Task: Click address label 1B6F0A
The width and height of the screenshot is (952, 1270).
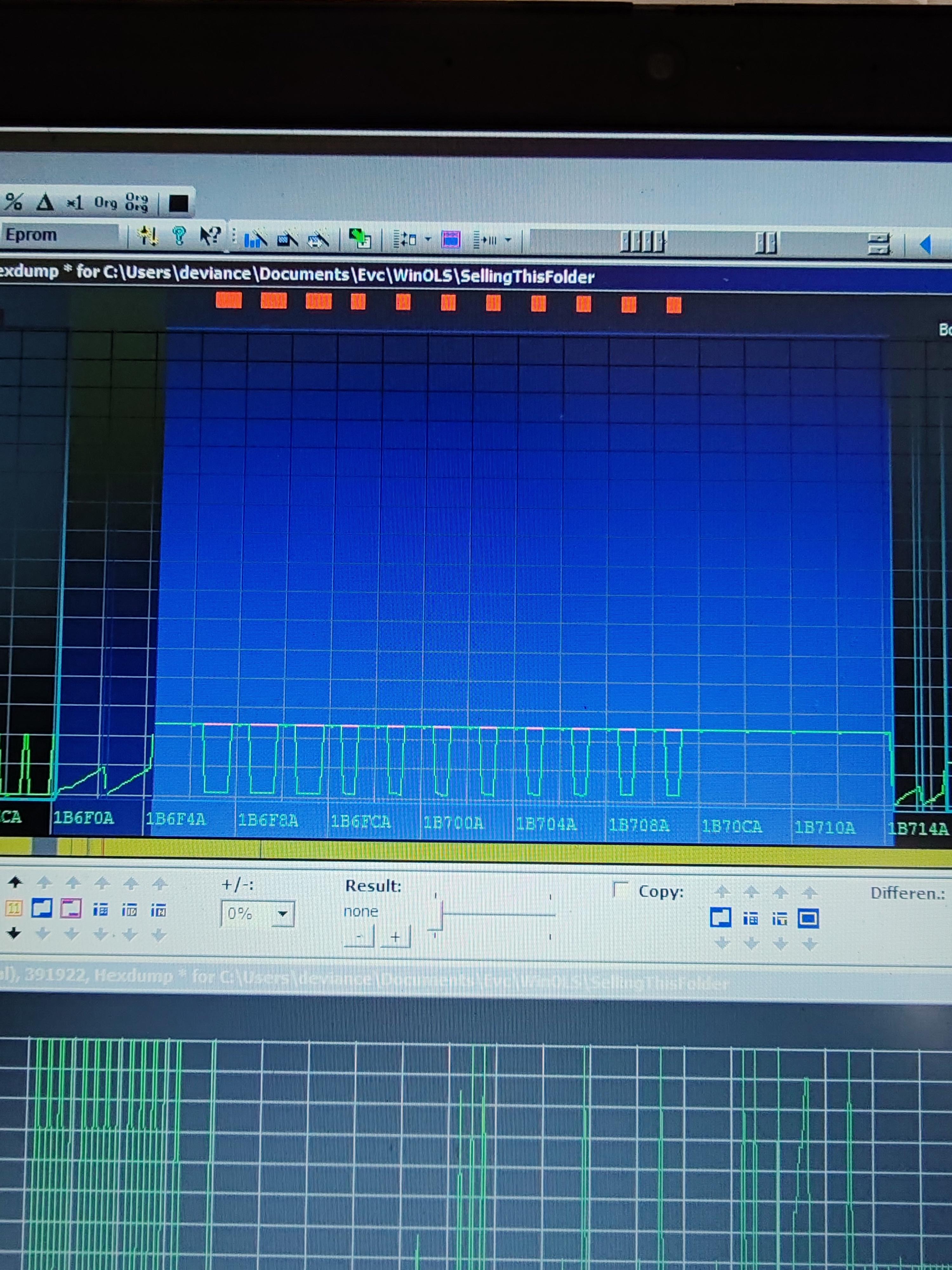Action: pyautogui.click(x=84, y=818)
